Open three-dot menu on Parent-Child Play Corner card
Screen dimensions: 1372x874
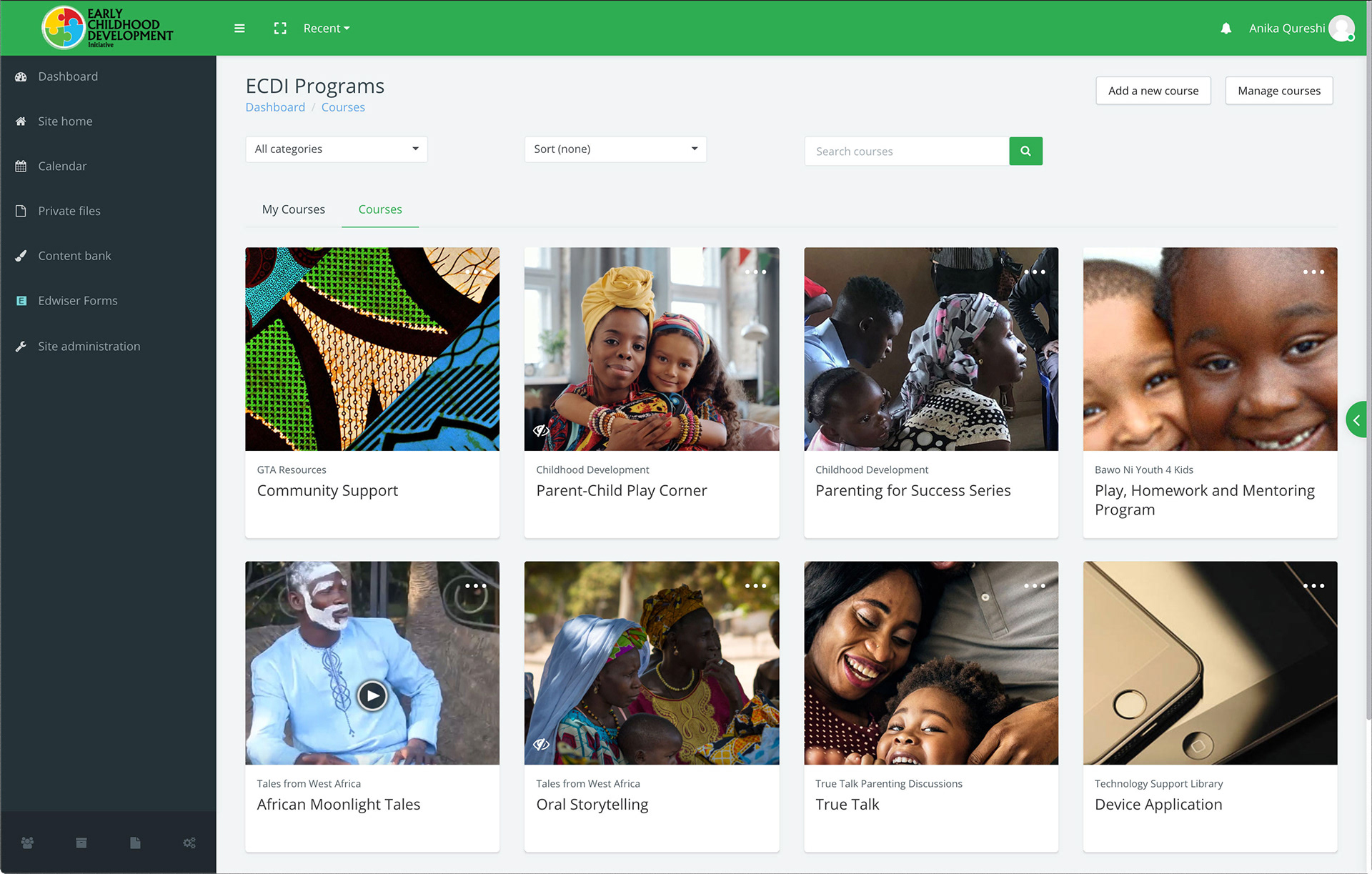coord(755,272)
